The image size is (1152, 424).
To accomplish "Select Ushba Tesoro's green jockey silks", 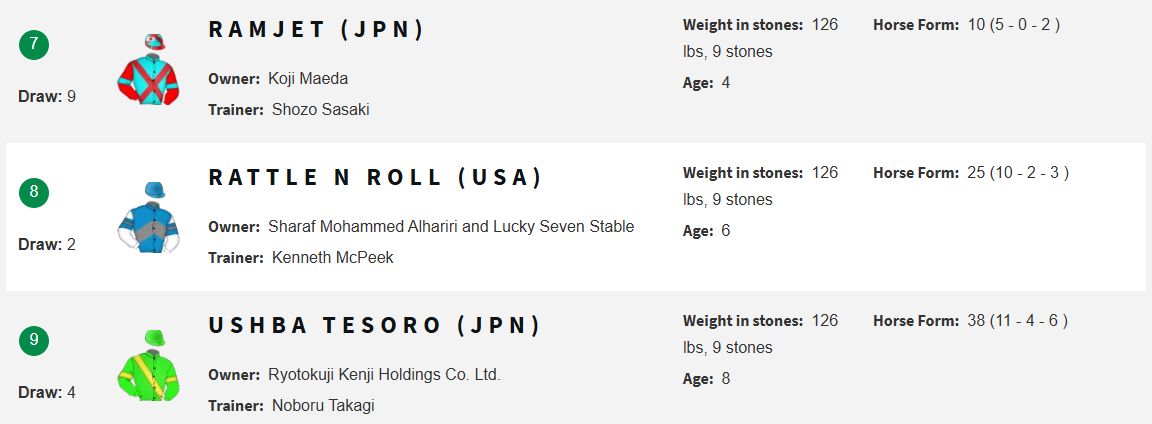I will 148,365.
